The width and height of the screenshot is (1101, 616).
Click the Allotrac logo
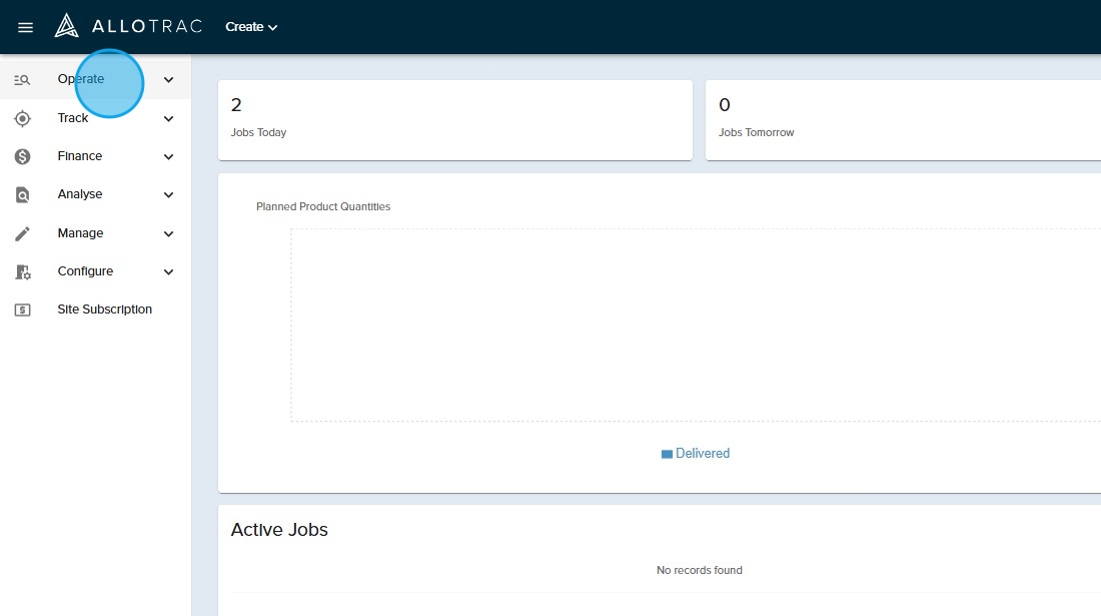pos(129,26)
